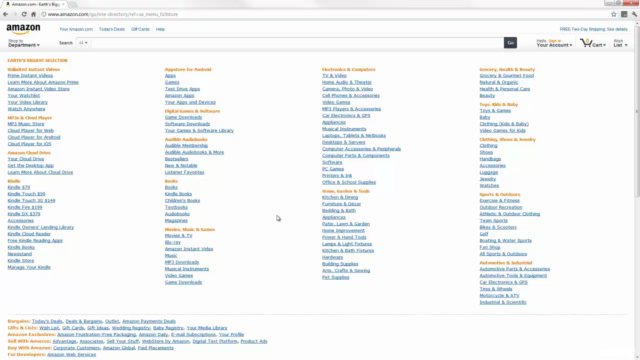Open Exercise & Fitness link
Screen dimensions: 640x360
coord(500,201)
